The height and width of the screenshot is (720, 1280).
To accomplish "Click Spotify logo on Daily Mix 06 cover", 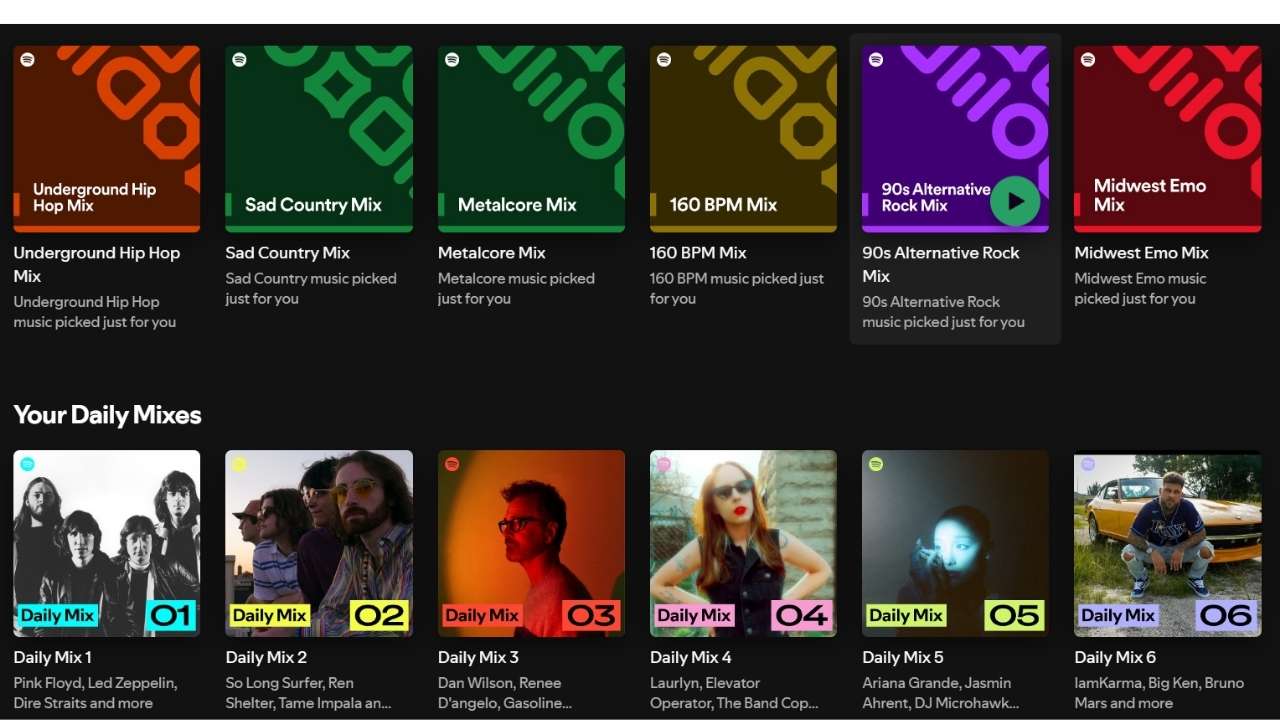I will coord(1088,464).
